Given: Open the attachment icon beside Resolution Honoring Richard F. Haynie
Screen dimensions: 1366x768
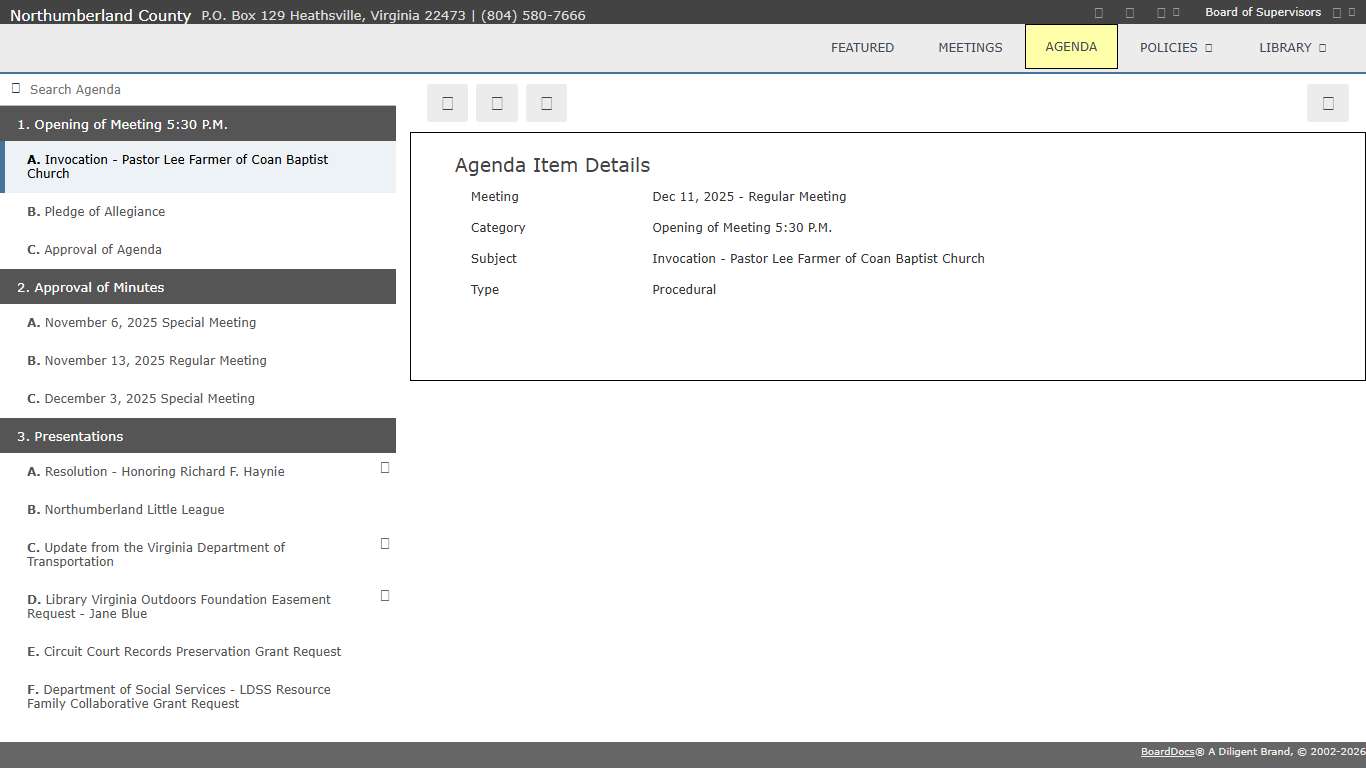Looking at the screenshot, I should [385, 467].
